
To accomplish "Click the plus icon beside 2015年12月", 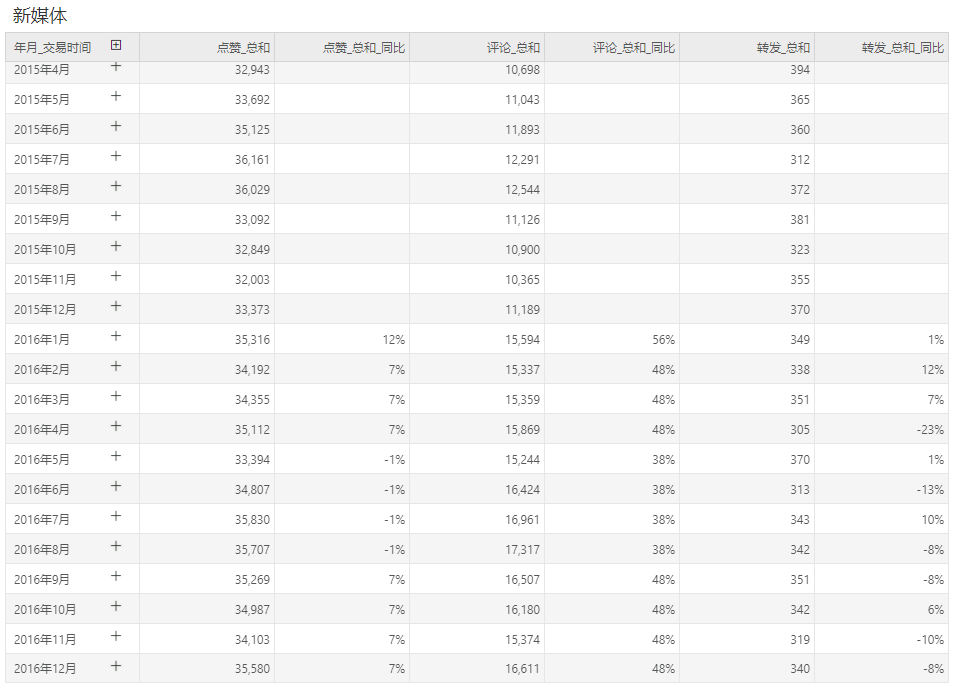I will pos(115,305).
